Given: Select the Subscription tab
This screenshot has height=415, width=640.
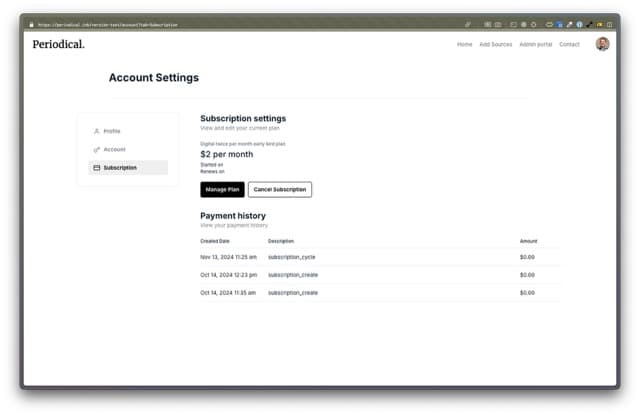Looking at the screenshot, I should tap(120, 168).
